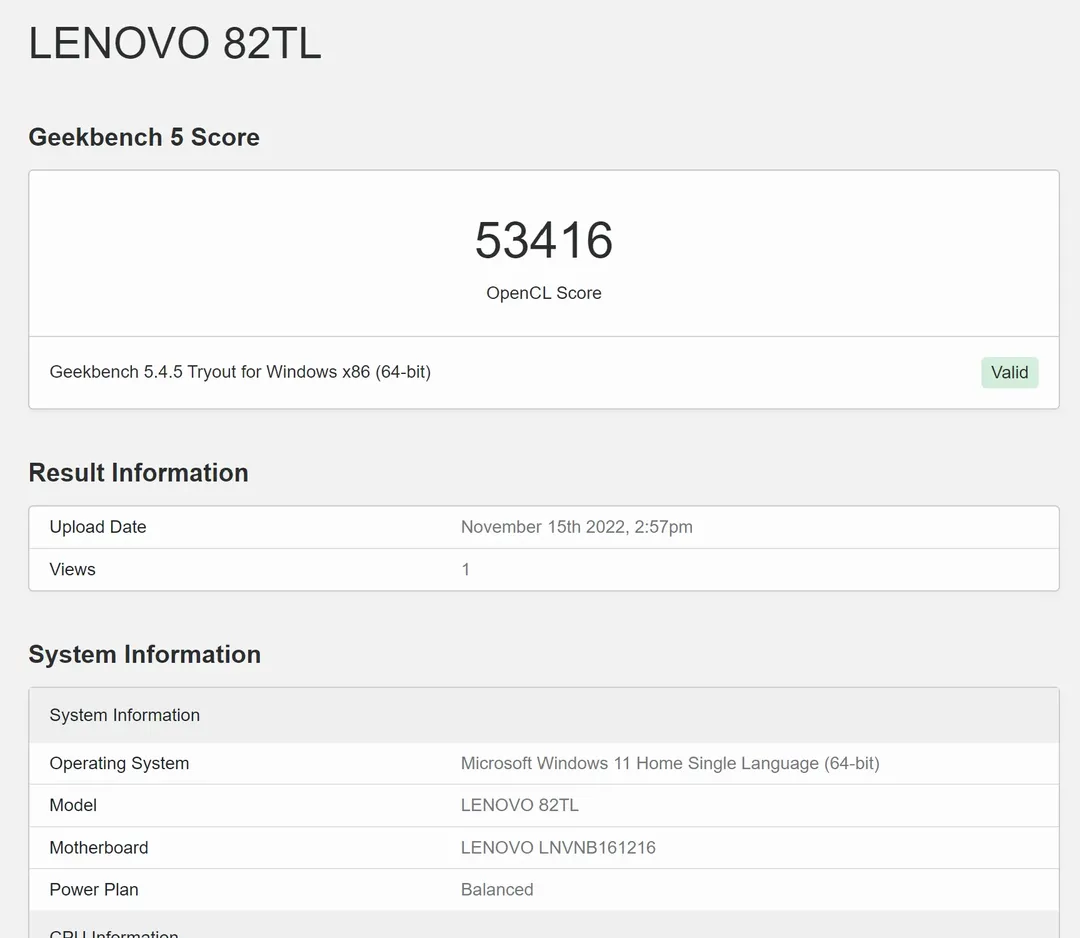This screenshot has width=1080, height=938.
Task: Select the Microsoft Windows 11 Home value
Action: [669, 763]
